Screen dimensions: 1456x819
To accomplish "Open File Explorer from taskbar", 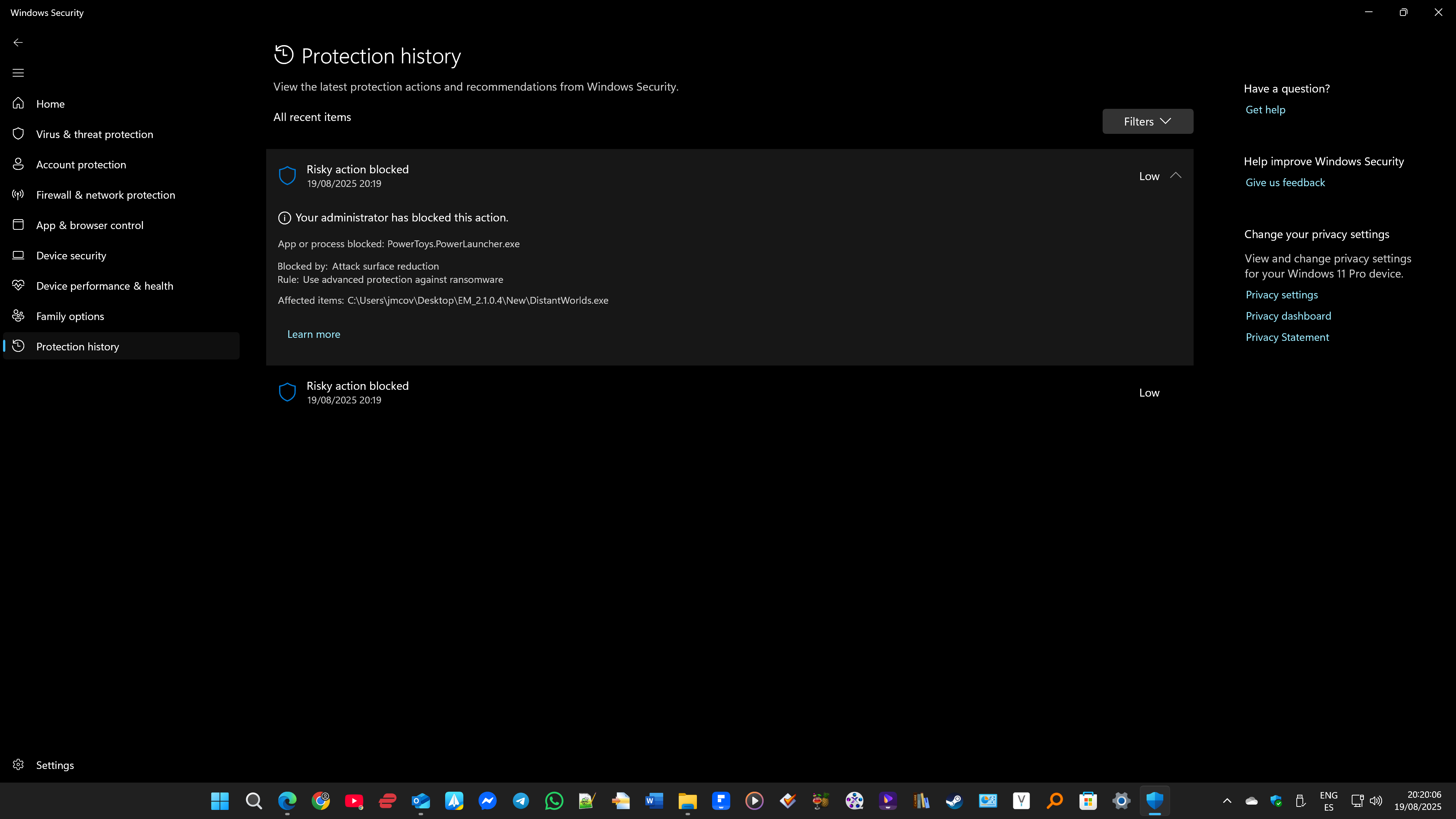I will point(687,801).
